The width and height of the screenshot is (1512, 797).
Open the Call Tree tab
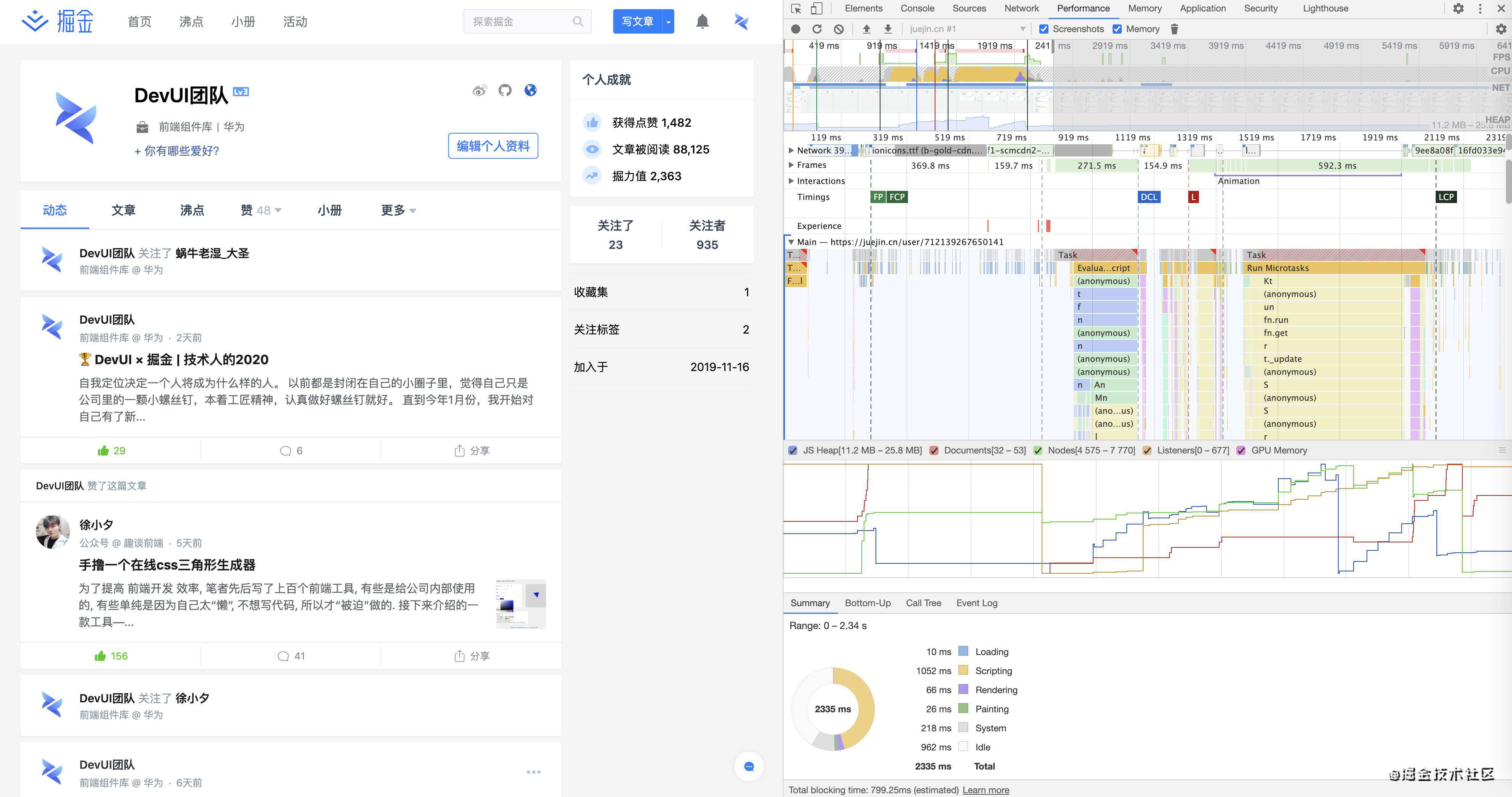923,603
